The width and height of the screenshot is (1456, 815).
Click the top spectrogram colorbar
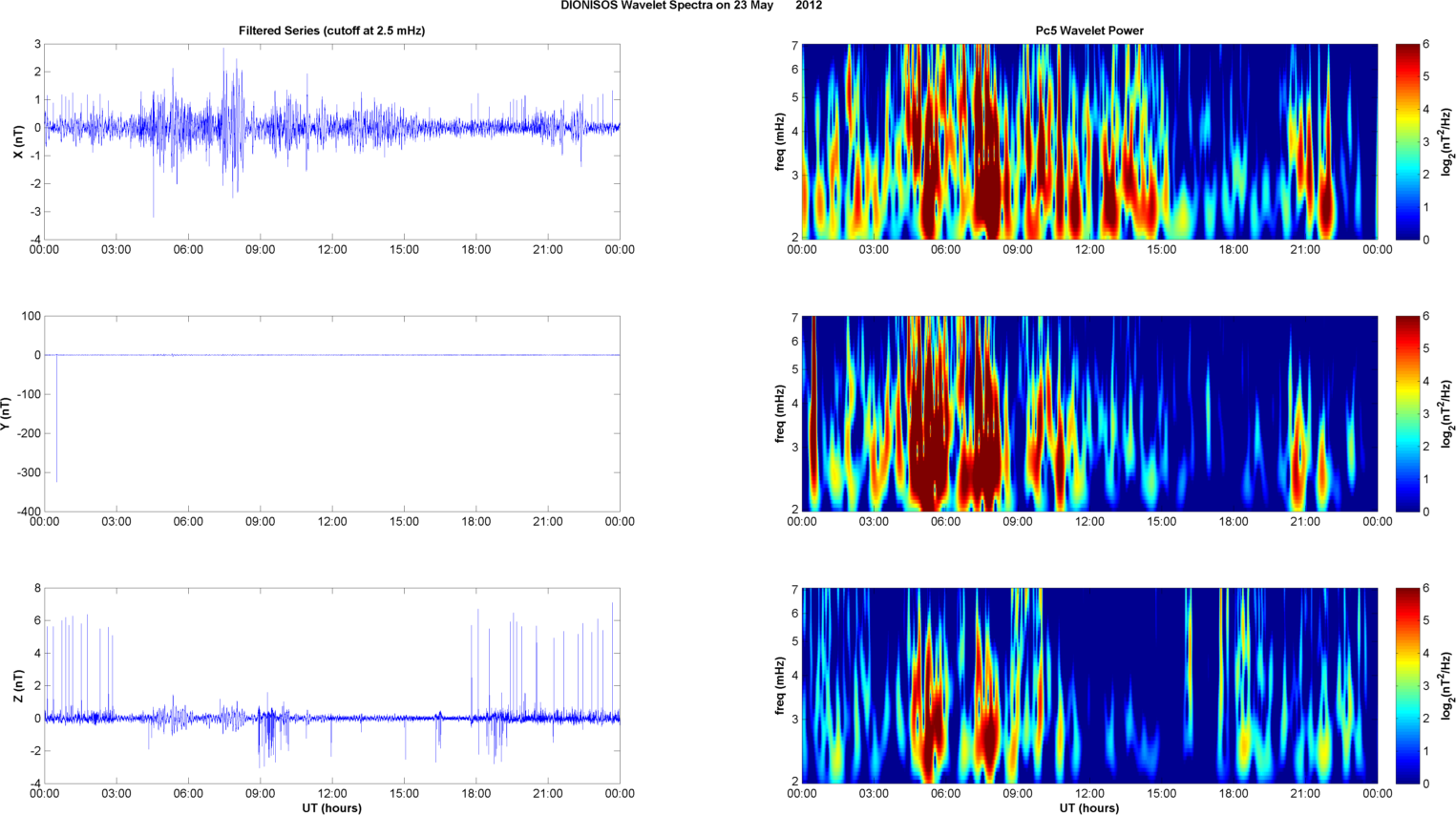[1406, 141]
